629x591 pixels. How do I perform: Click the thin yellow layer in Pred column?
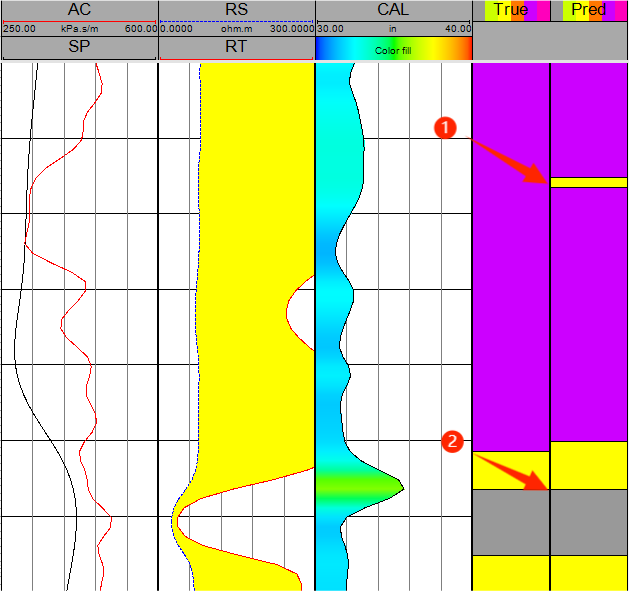(x=589, y=182)
